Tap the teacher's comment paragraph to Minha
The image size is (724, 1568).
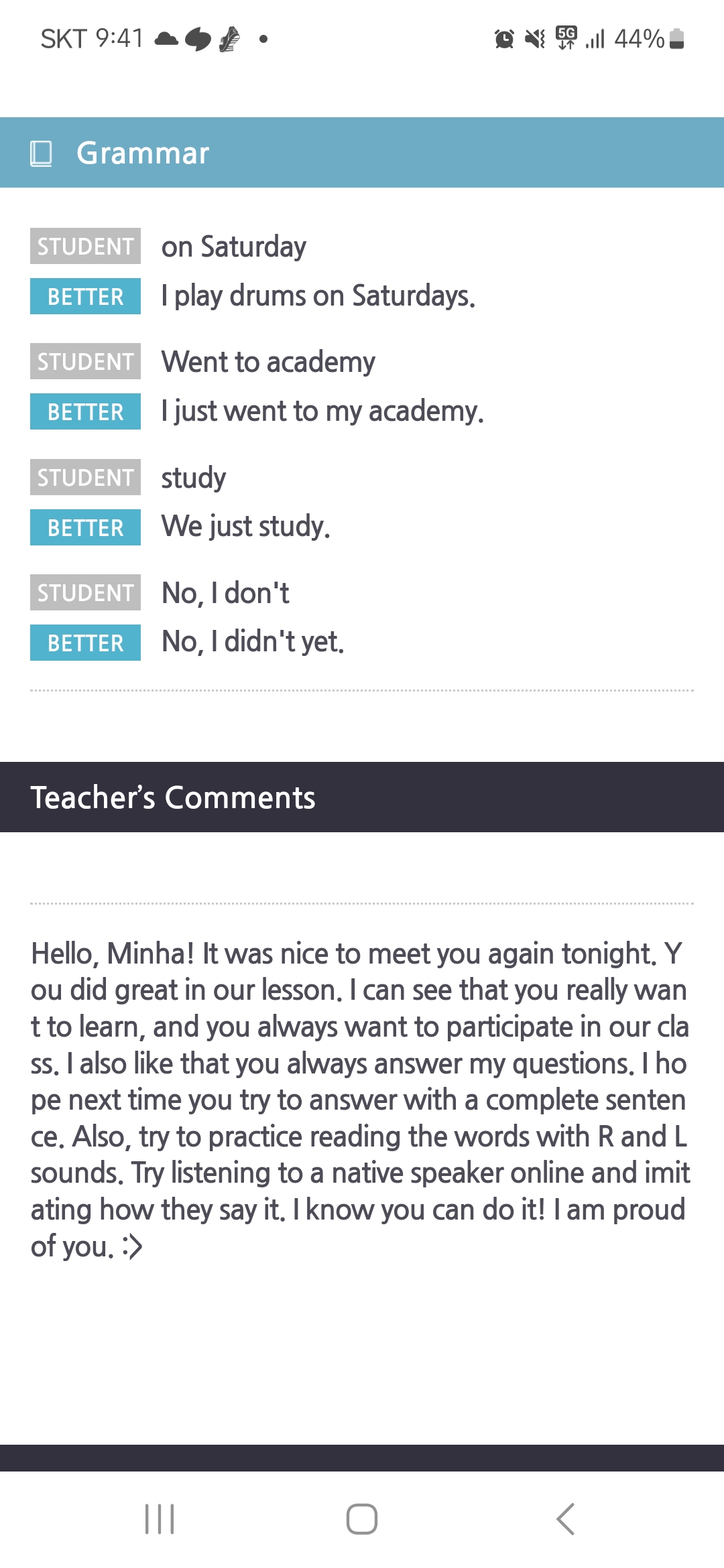tap(361, 1100)
